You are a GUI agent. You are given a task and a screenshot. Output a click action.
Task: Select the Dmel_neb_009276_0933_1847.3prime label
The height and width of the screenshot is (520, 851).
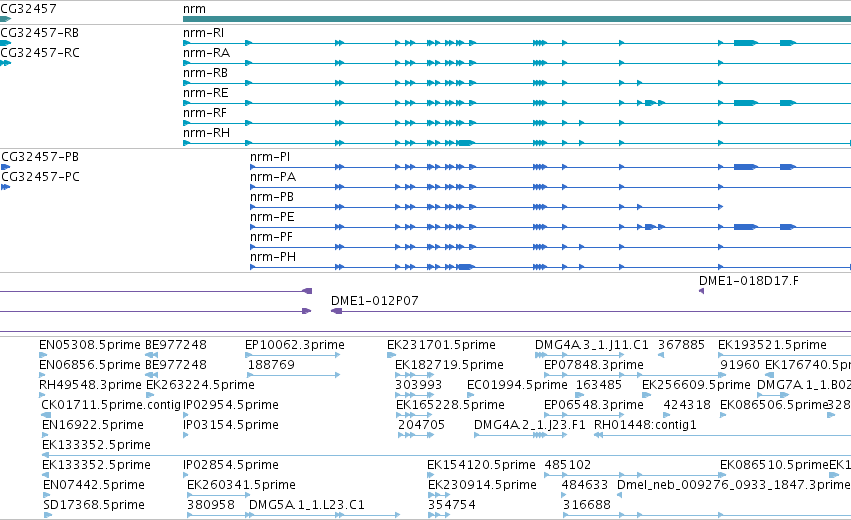click(734, 485)
